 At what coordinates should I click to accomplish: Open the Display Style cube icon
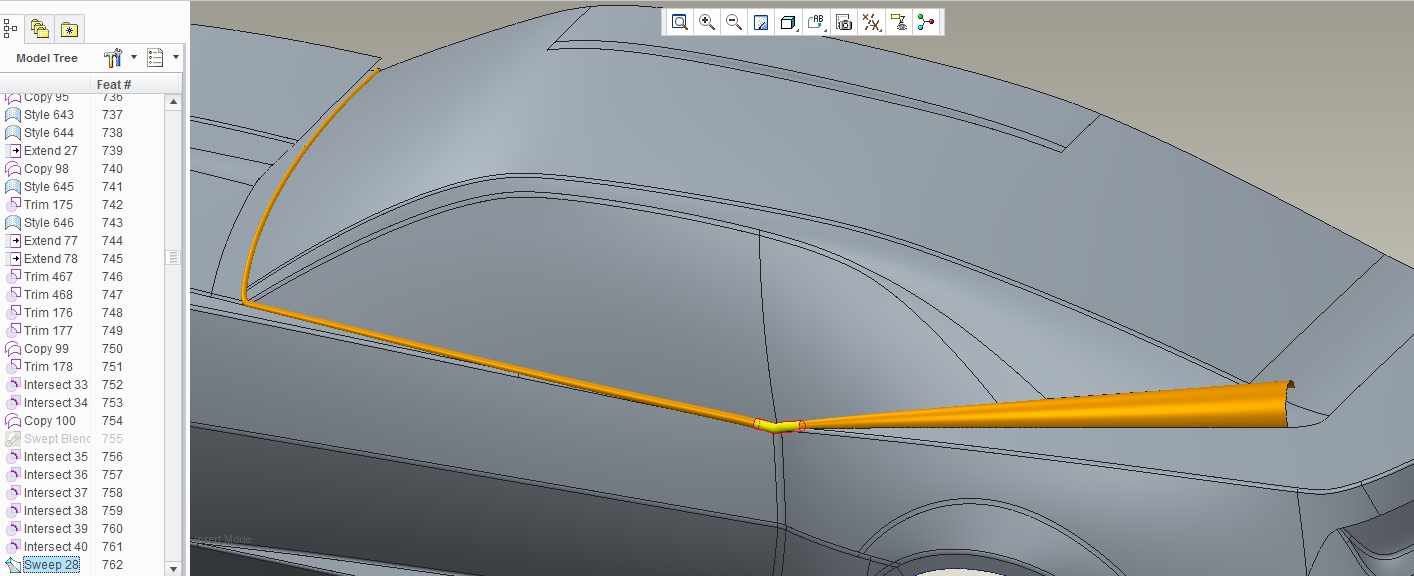pos(788,22)
